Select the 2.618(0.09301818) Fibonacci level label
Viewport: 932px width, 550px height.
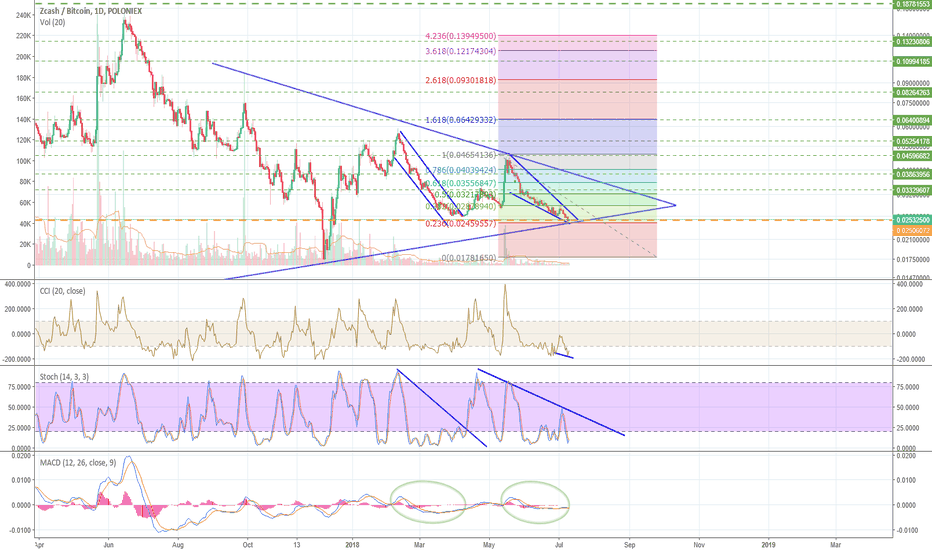pyautogui.click(x=461, y=80)
